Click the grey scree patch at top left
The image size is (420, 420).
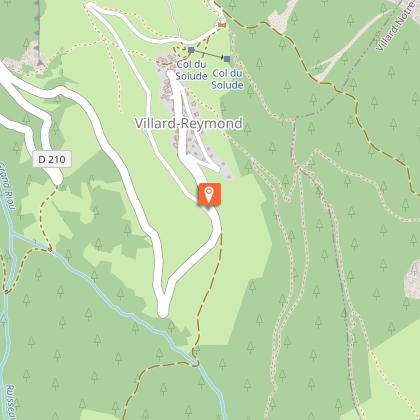pyautogui.click(x=32, y=57)
